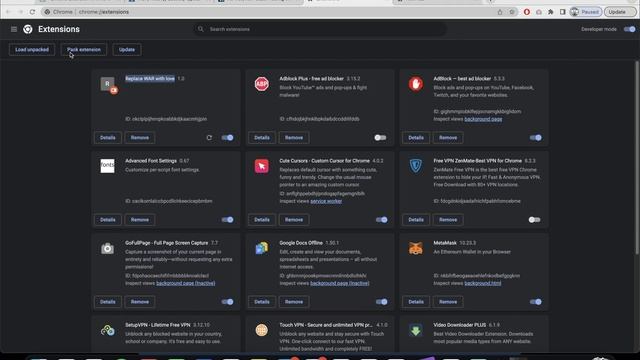The height and width of the screenshot is (360, 640).
Task: Enable Adblock Plus extension
Action: [x=380, y=138]
